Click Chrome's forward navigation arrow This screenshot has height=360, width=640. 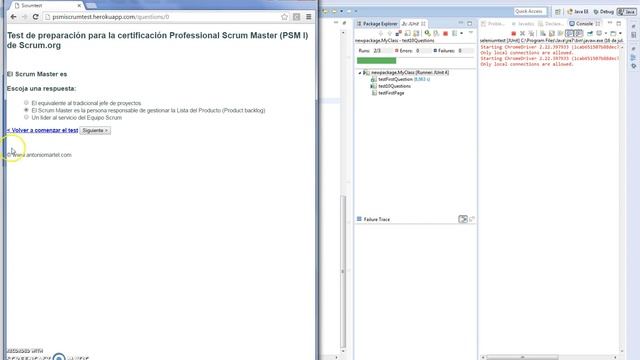(24, 17)
